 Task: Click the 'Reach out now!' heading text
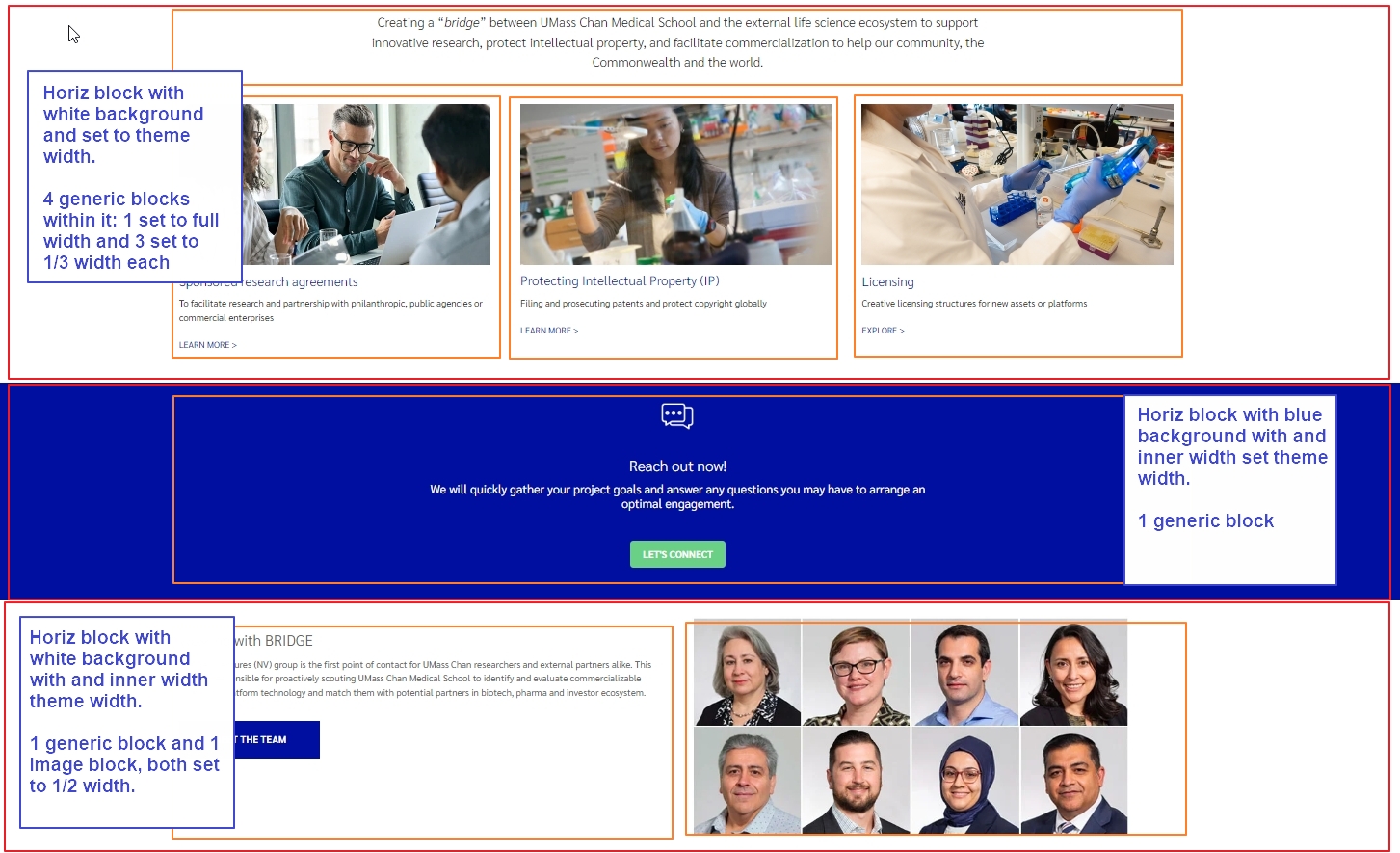(677, 466)
